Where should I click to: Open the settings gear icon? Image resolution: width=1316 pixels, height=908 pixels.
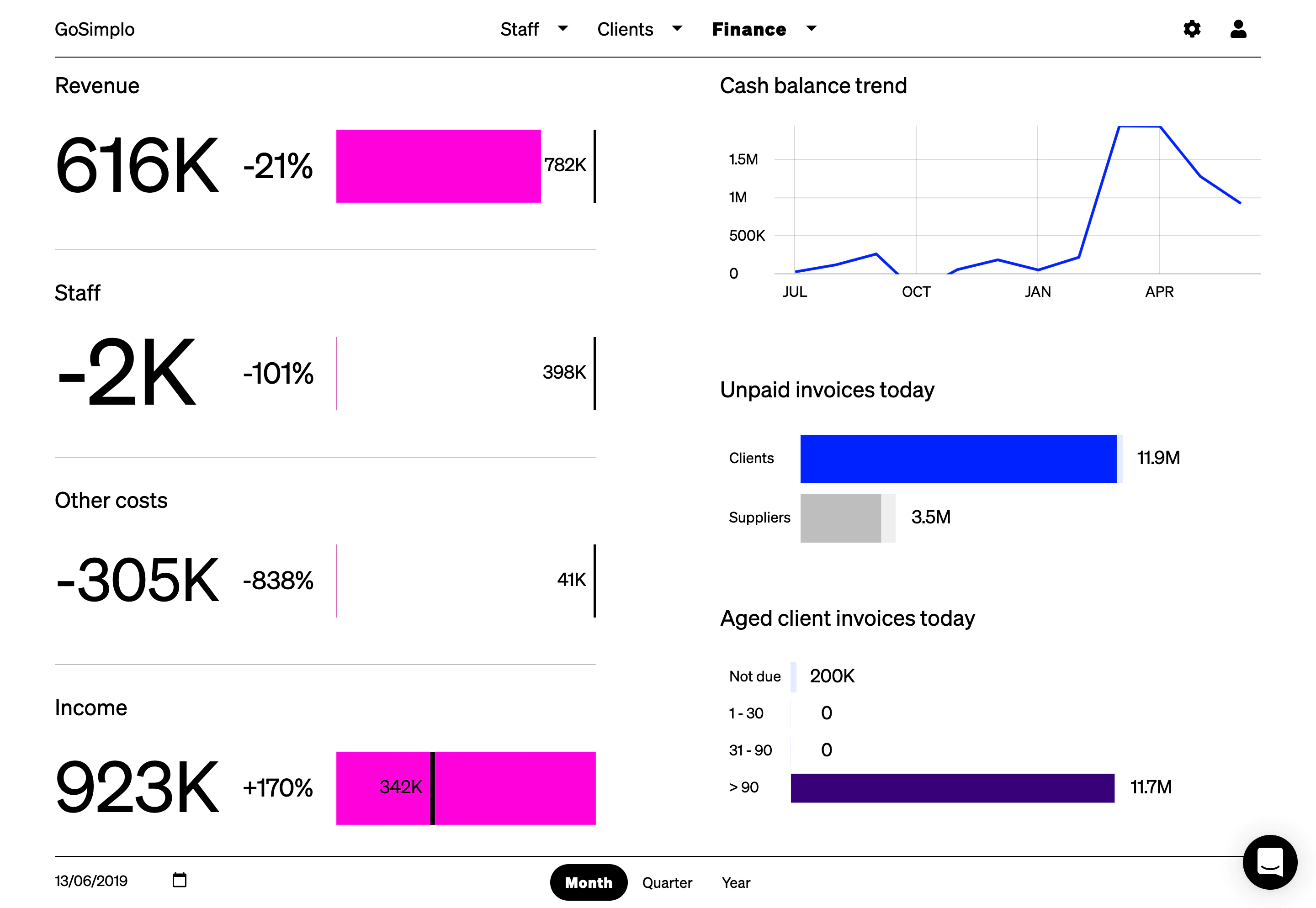[1191, 29]
